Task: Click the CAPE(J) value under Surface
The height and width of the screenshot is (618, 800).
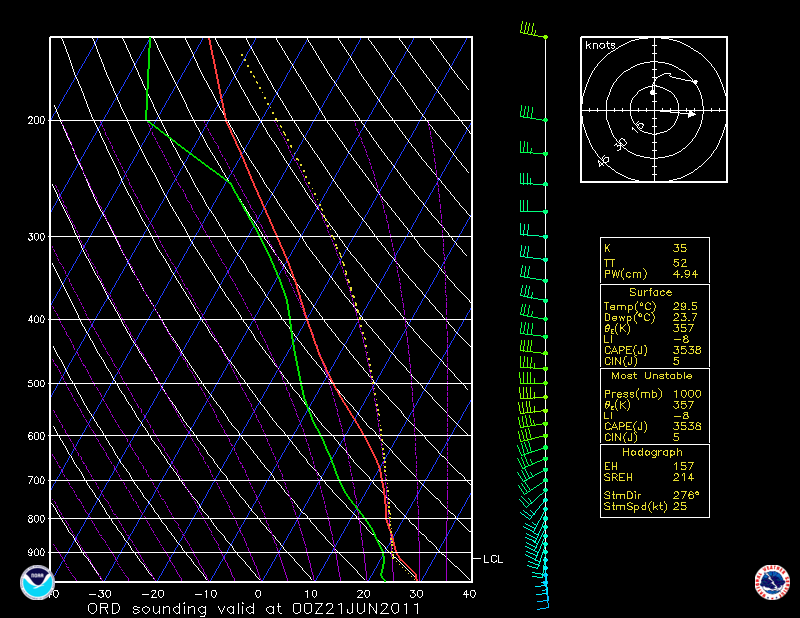Action: click(x=687, y=351)
